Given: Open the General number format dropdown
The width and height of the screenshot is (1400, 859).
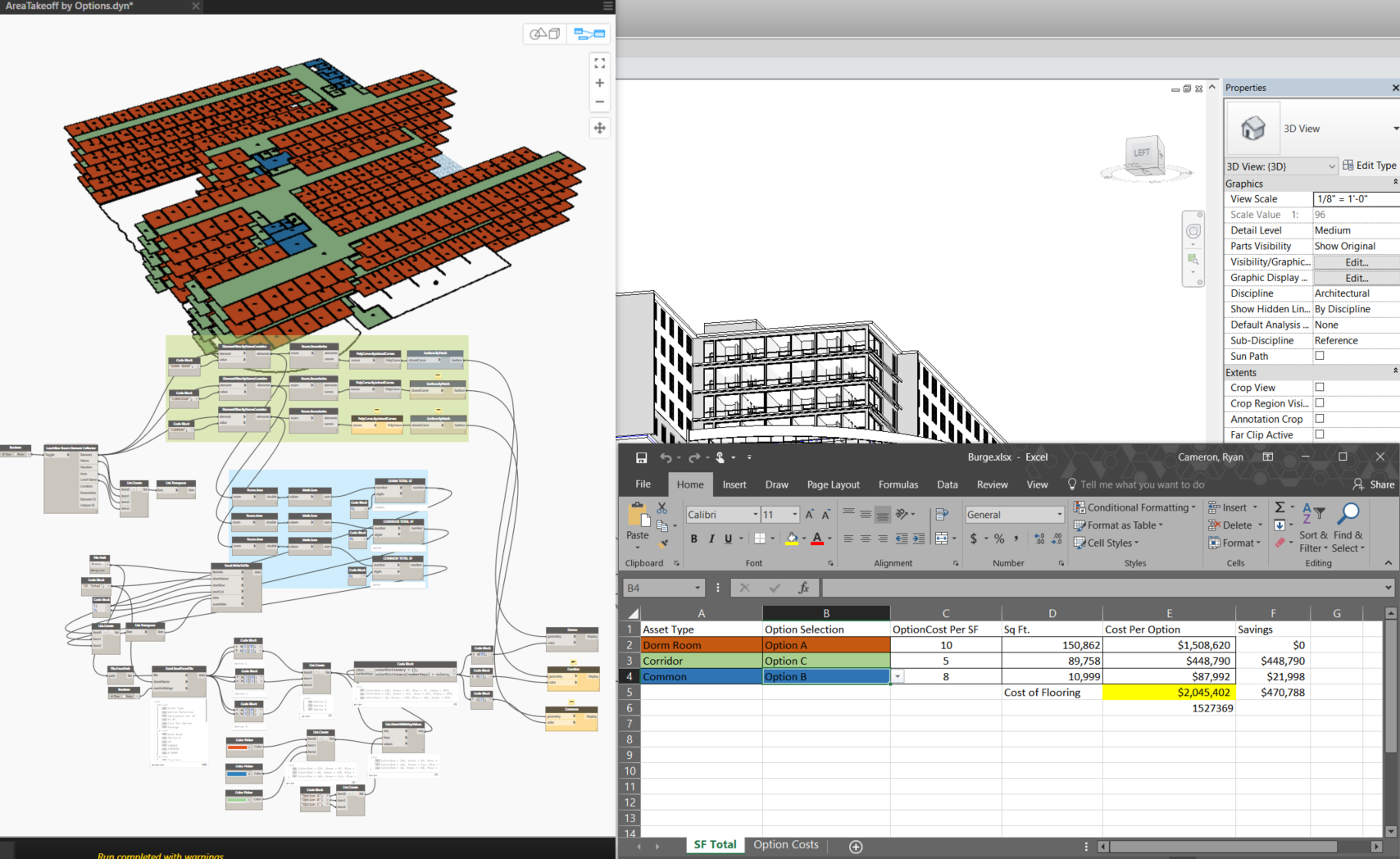Looking at the screenshot, I should [1059, 515].
